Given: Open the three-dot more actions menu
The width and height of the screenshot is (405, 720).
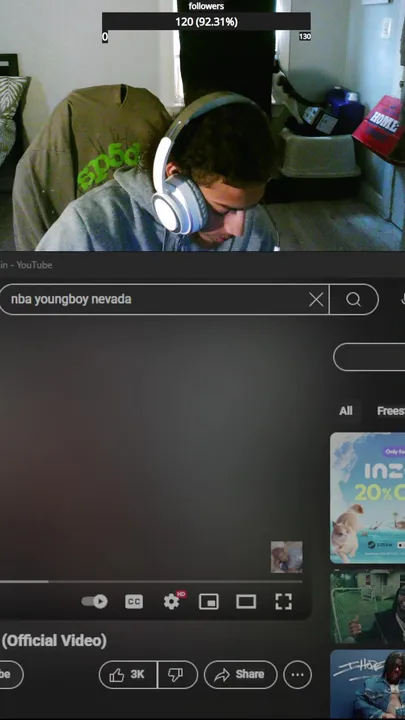Looking at the screenshot, I should point(298,675).
